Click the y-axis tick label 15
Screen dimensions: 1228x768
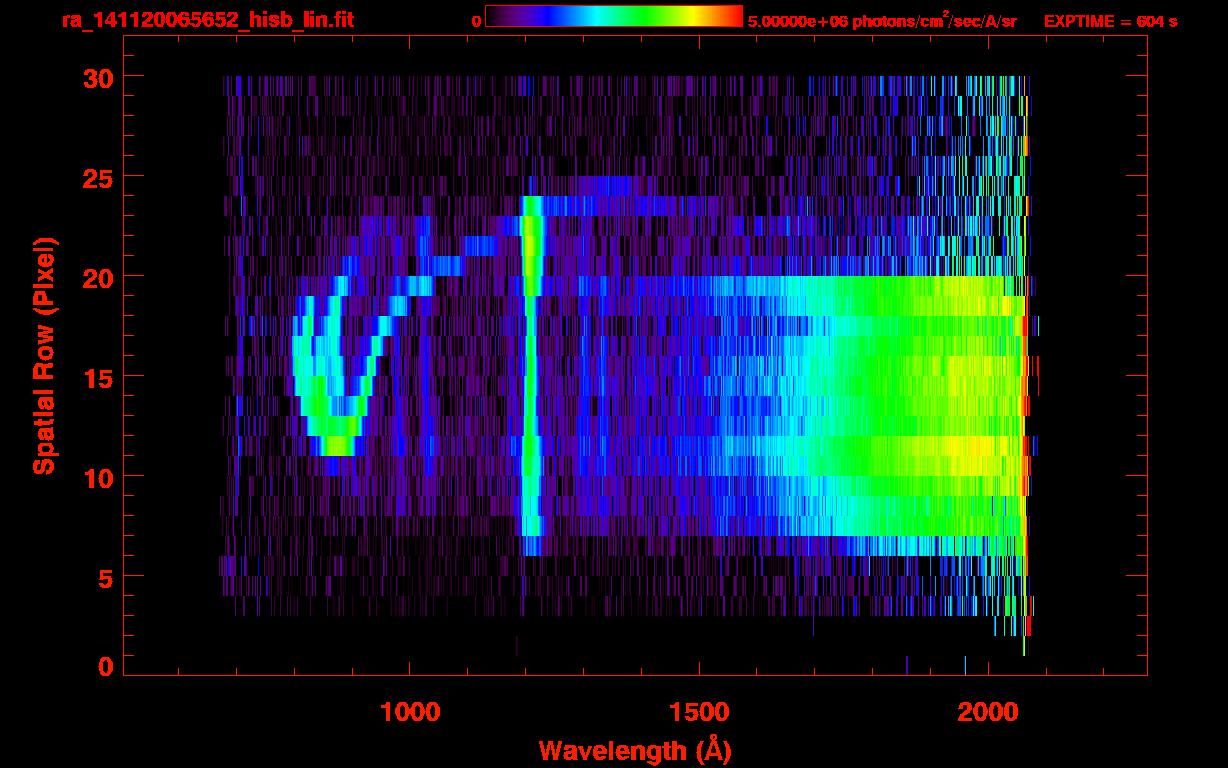96,377
